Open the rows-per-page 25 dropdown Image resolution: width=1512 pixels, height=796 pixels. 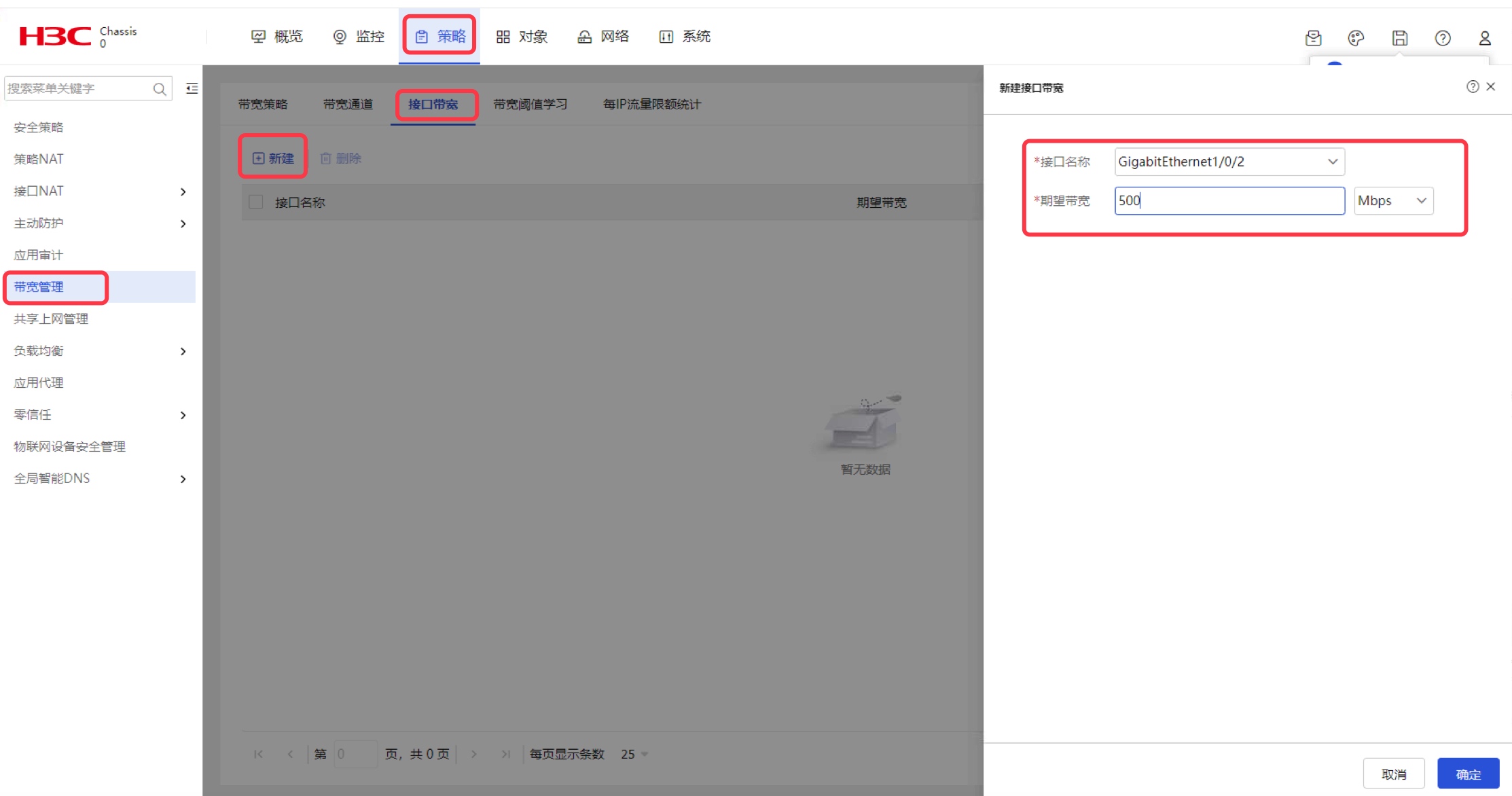[634, 754]
